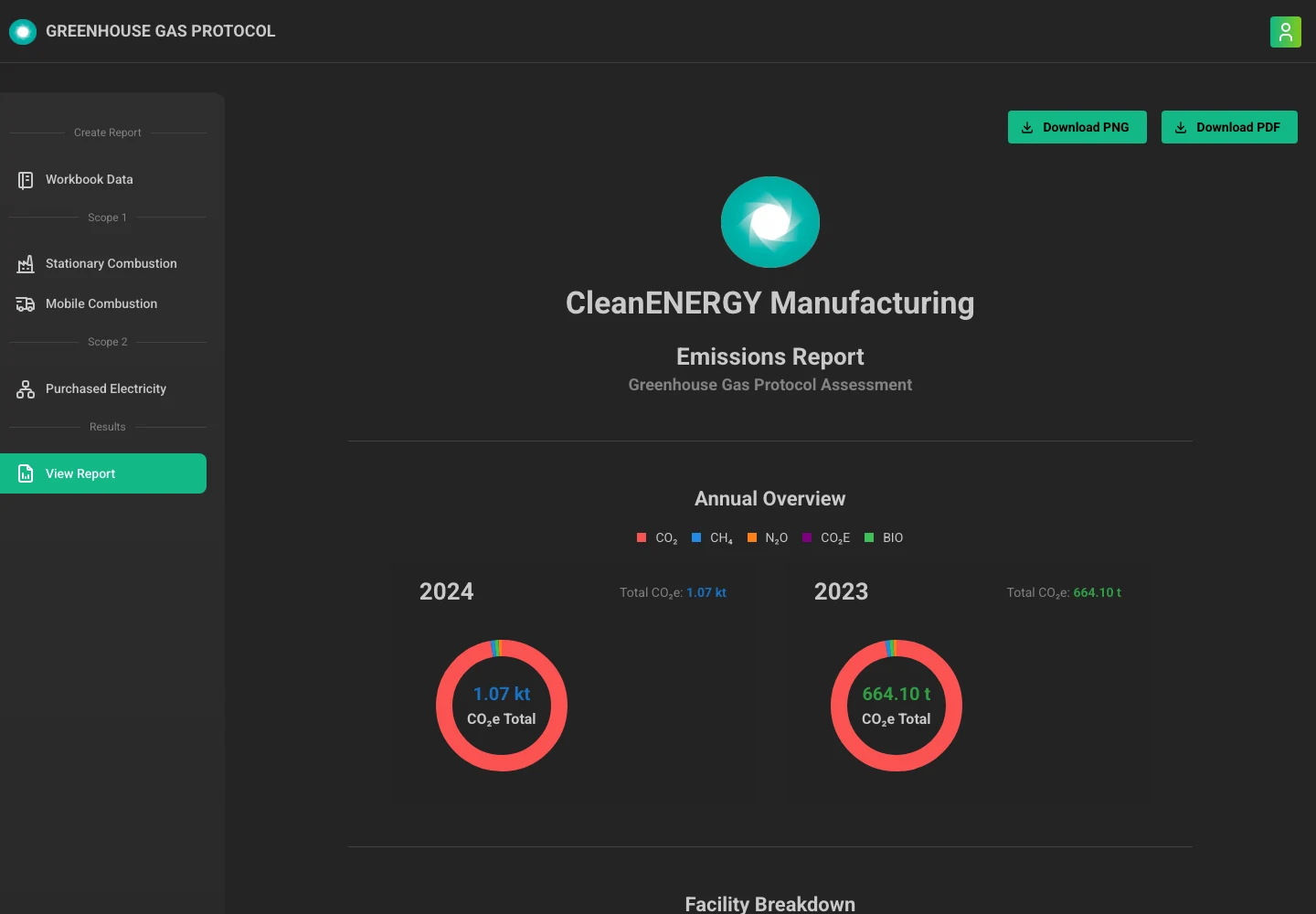Click the Purchased Electricity network icon
Viewport: 1316px width, 914px height.
click(26, 389)
